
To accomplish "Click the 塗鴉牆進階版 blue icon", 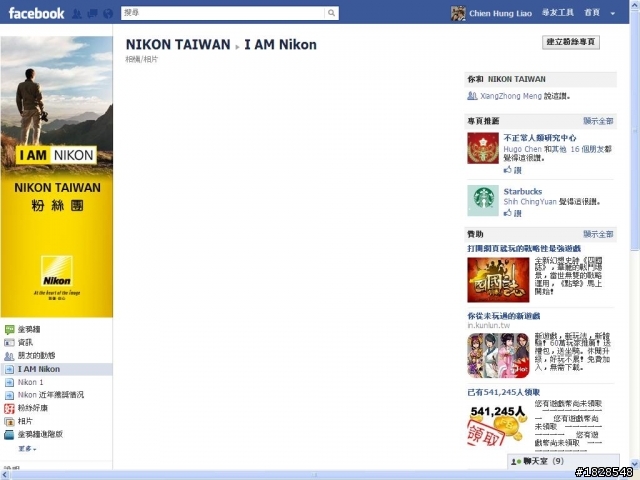I will pyautogui.click(x=9, y=435).
